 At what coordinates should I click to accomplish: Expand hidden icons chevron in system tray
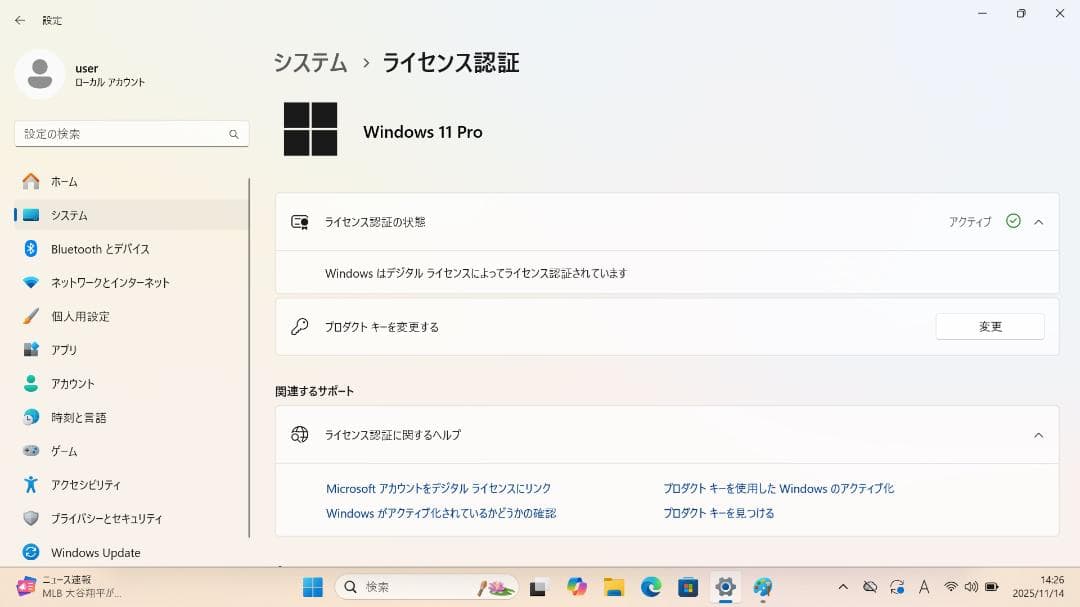point(844,587)
